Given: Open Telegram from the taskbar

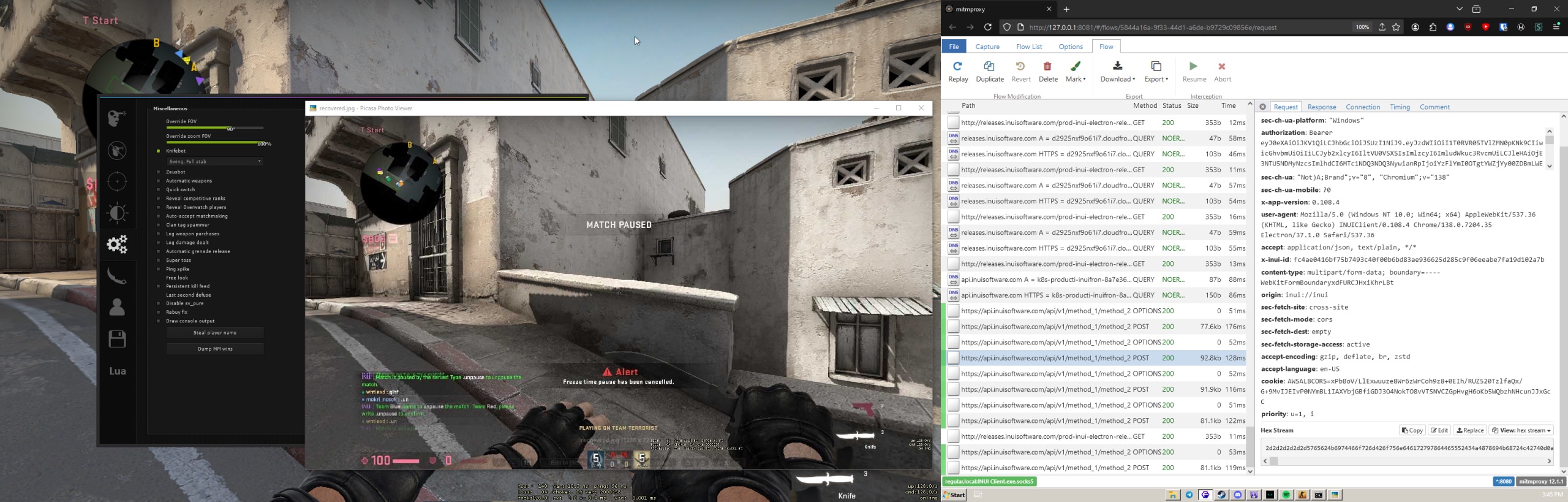Looking at the screenshot, I should click(x=1189, y=495).
